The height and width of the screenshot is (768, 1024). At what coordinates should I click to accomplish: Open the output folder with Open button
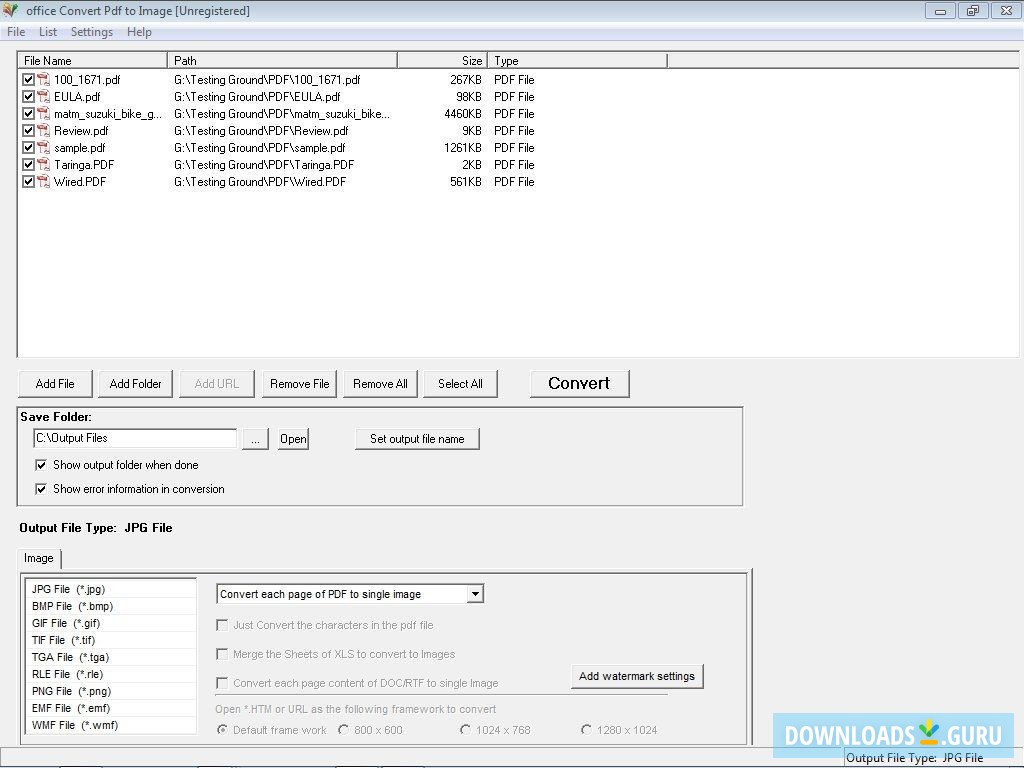coord(293,439)
